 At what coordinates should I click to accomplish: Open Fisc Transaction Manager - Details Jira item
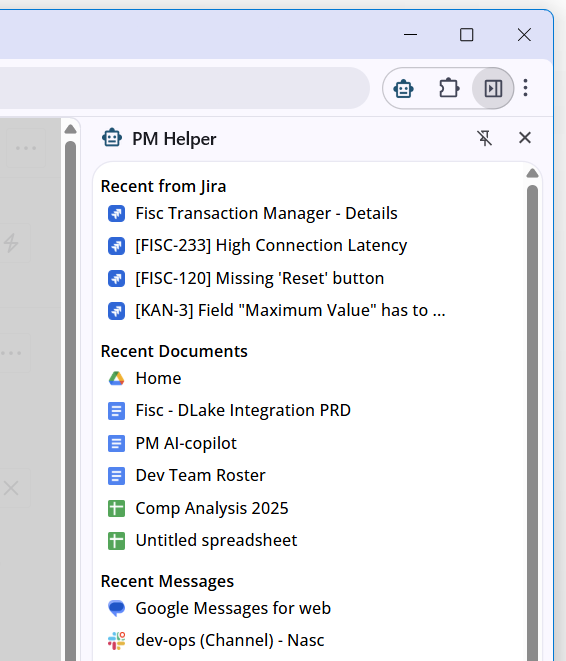[266, 213]
